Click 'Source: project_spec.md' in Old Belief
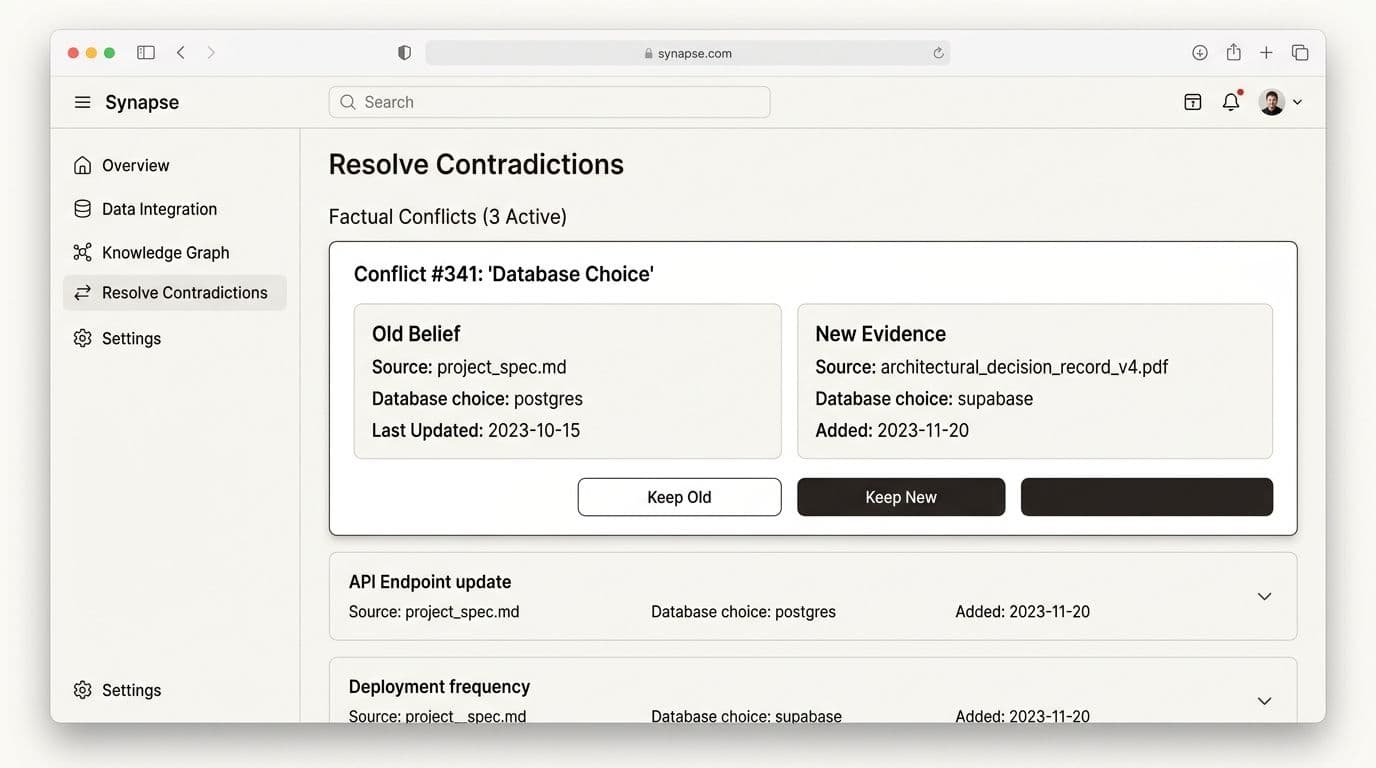This screenshot has height=768, width=1376. coord(469,367)
